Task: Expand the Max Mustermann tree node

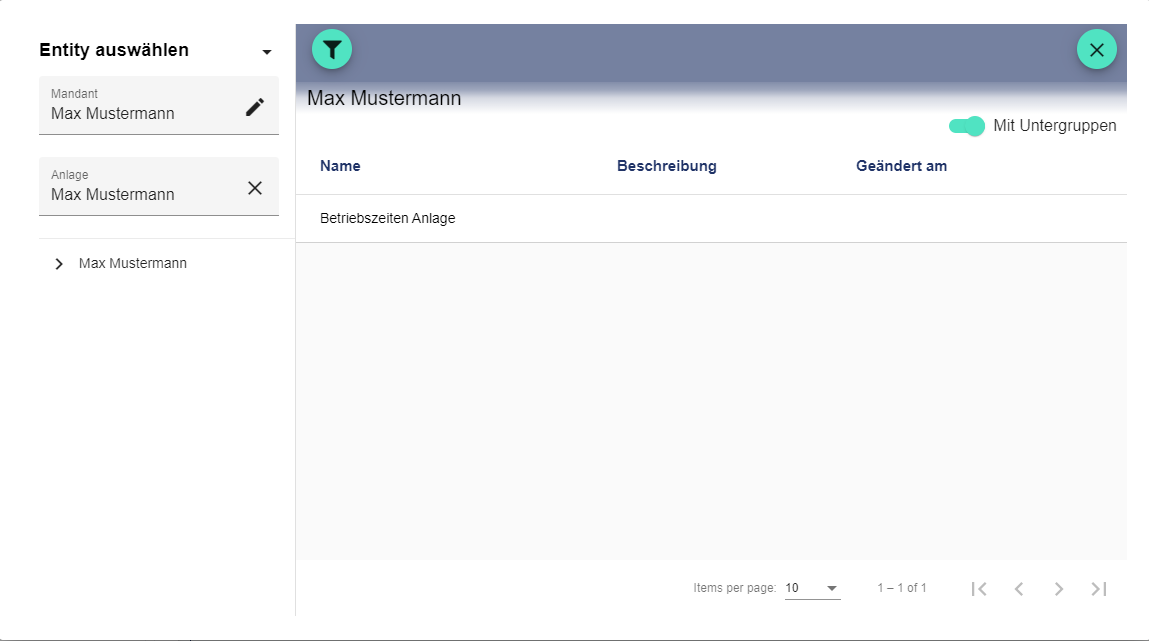Action: (x=59, y=263)
